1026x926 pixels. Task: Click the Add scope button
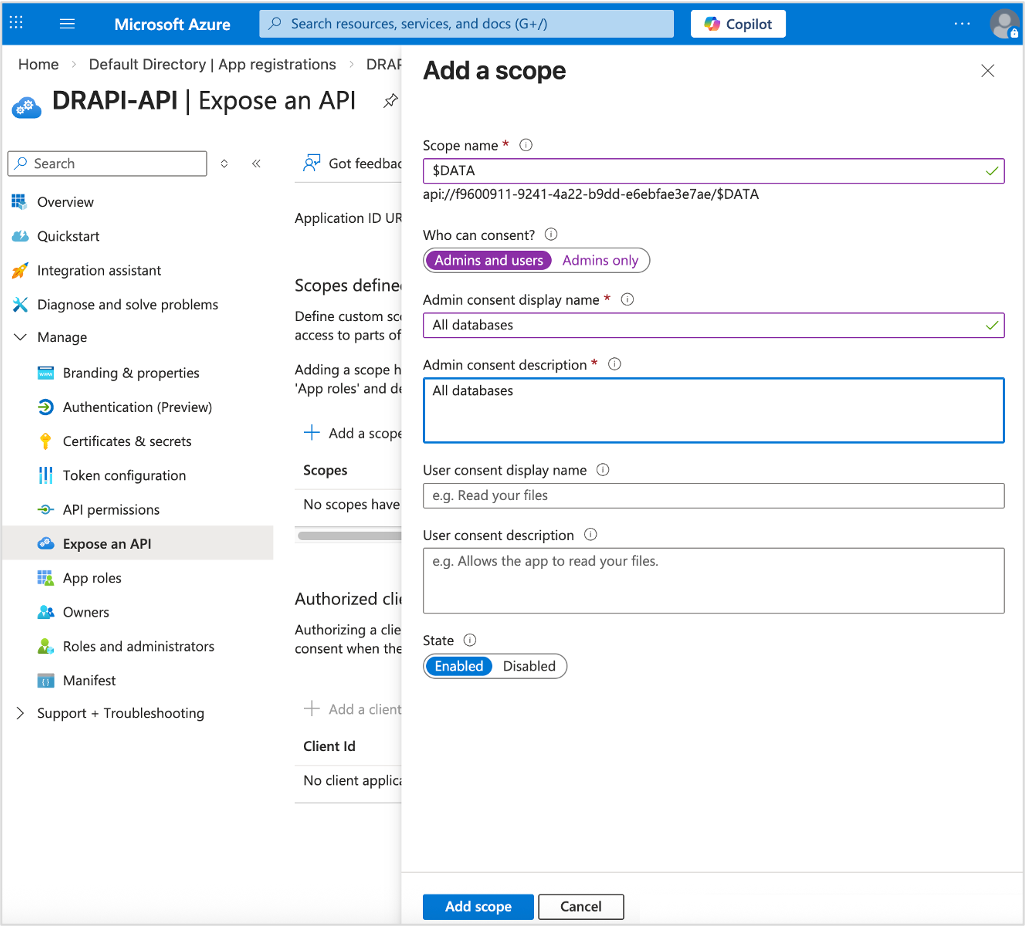478,906
